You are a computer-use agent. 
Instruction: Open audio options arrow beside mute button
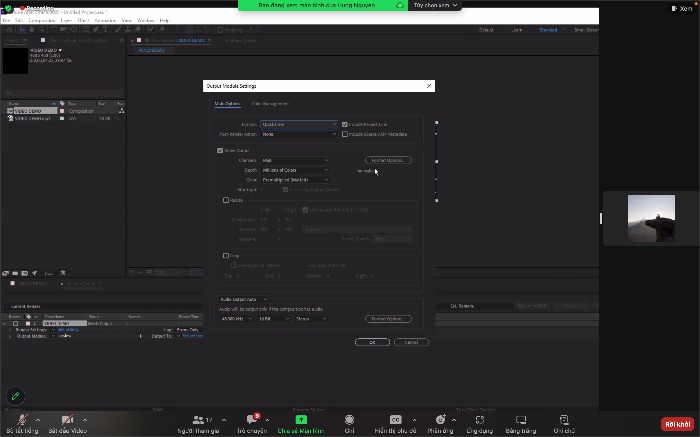38,420
